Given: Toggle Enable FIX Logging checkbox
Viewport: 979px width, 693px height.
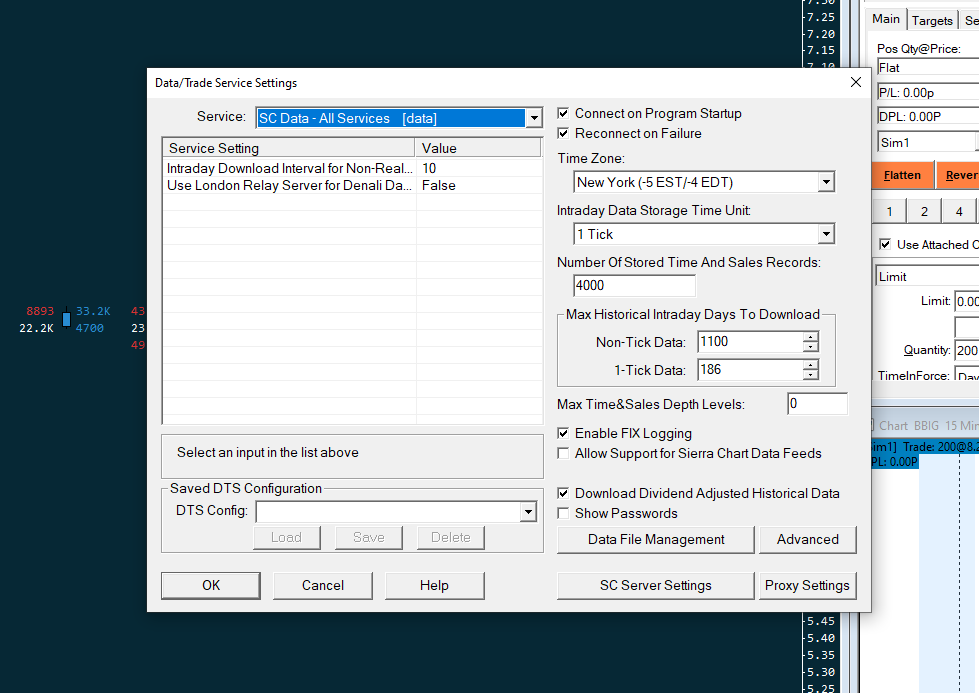Looking at the screenshot, I should [563, 433].
